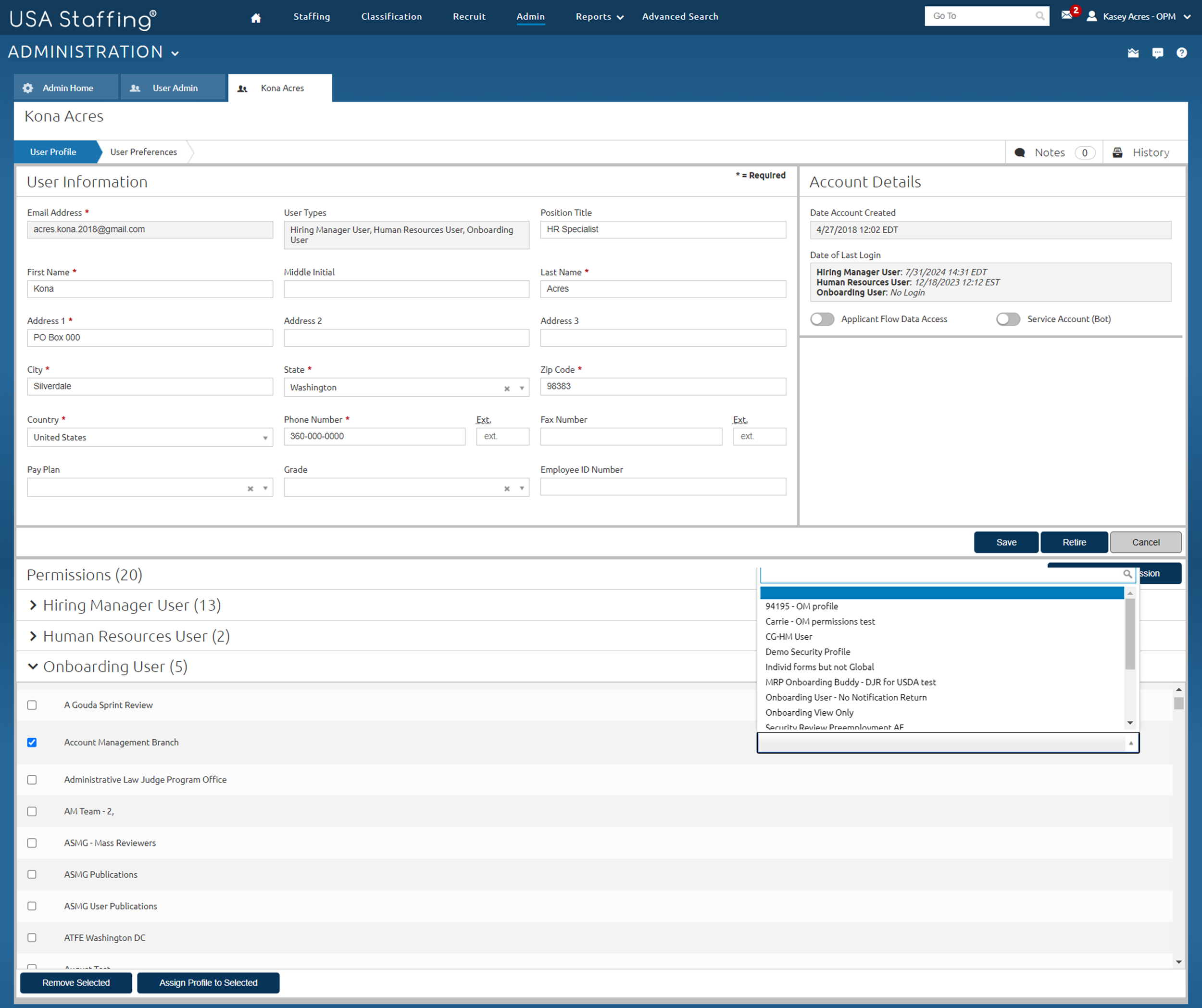This screenshot has height=1008, width=1202.
Task: Check the ASMG Publications checkbox
Action: [x=32, y=875]
